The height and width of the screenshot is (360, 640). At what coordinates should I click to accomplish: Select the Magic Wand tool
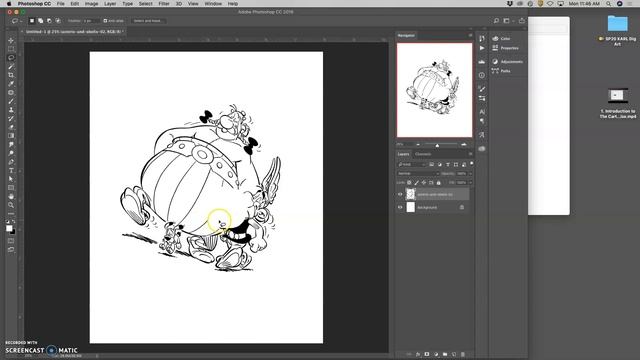tap(11, 66)
